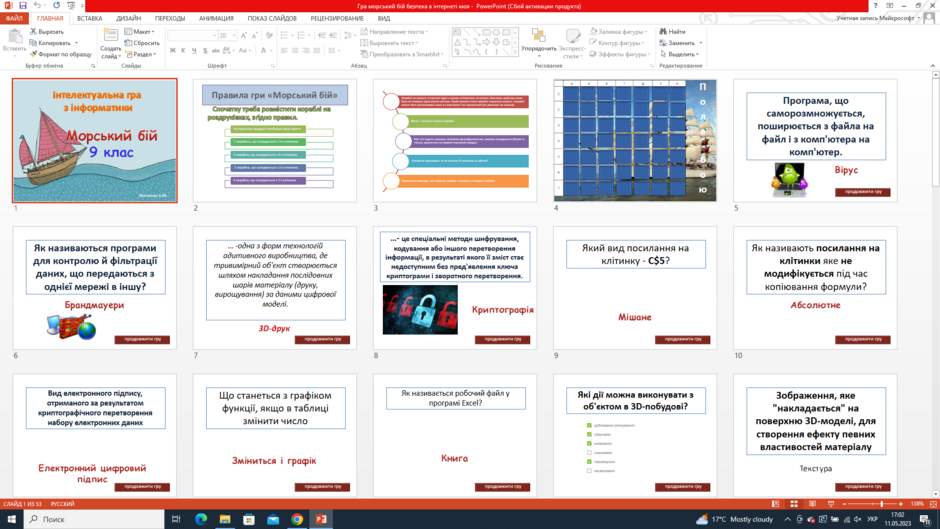This screenshot has width=940, height=529.
Task: Open the font size 20 dropdown
Action: pos(234,35)
